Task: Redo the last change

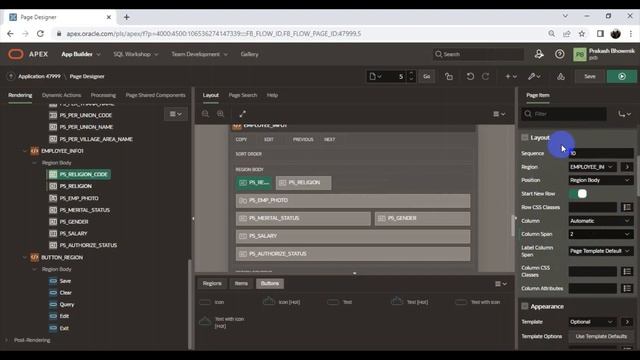Action: 485,76
